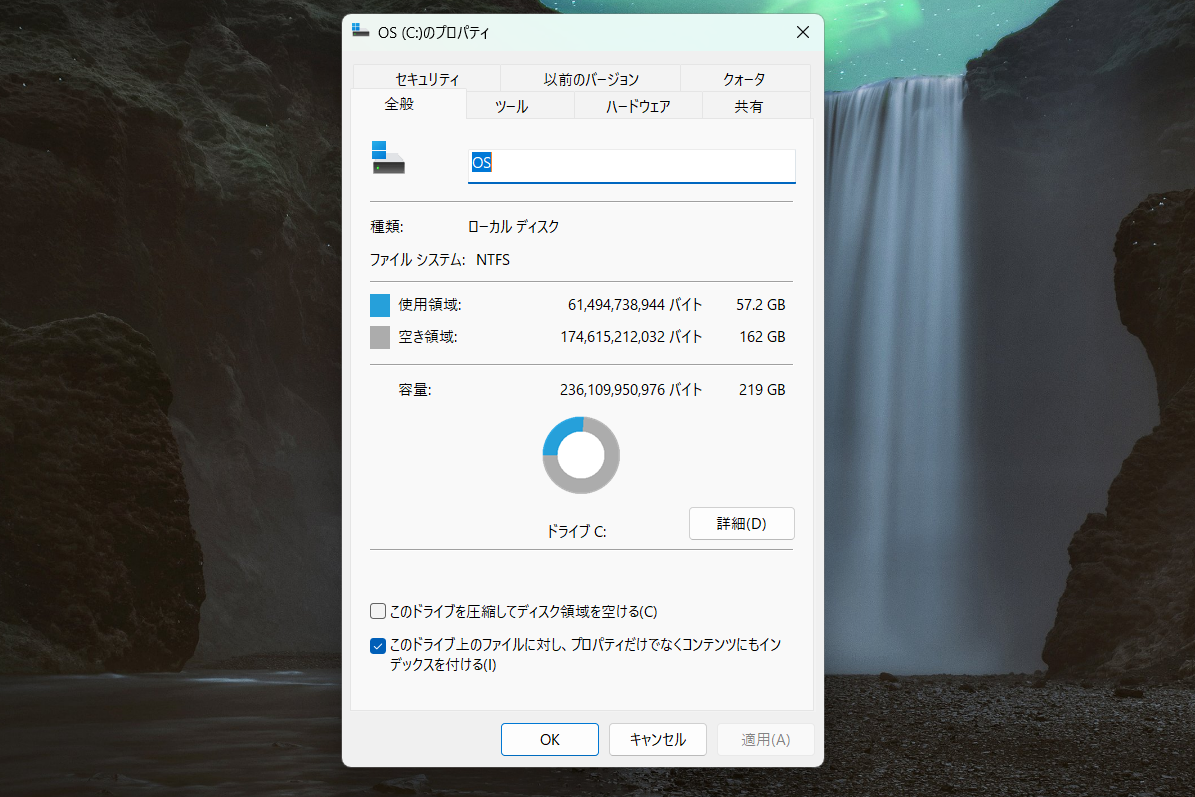
Task: Click the ローカル ディスク type value
Action: tap(514, 226)
